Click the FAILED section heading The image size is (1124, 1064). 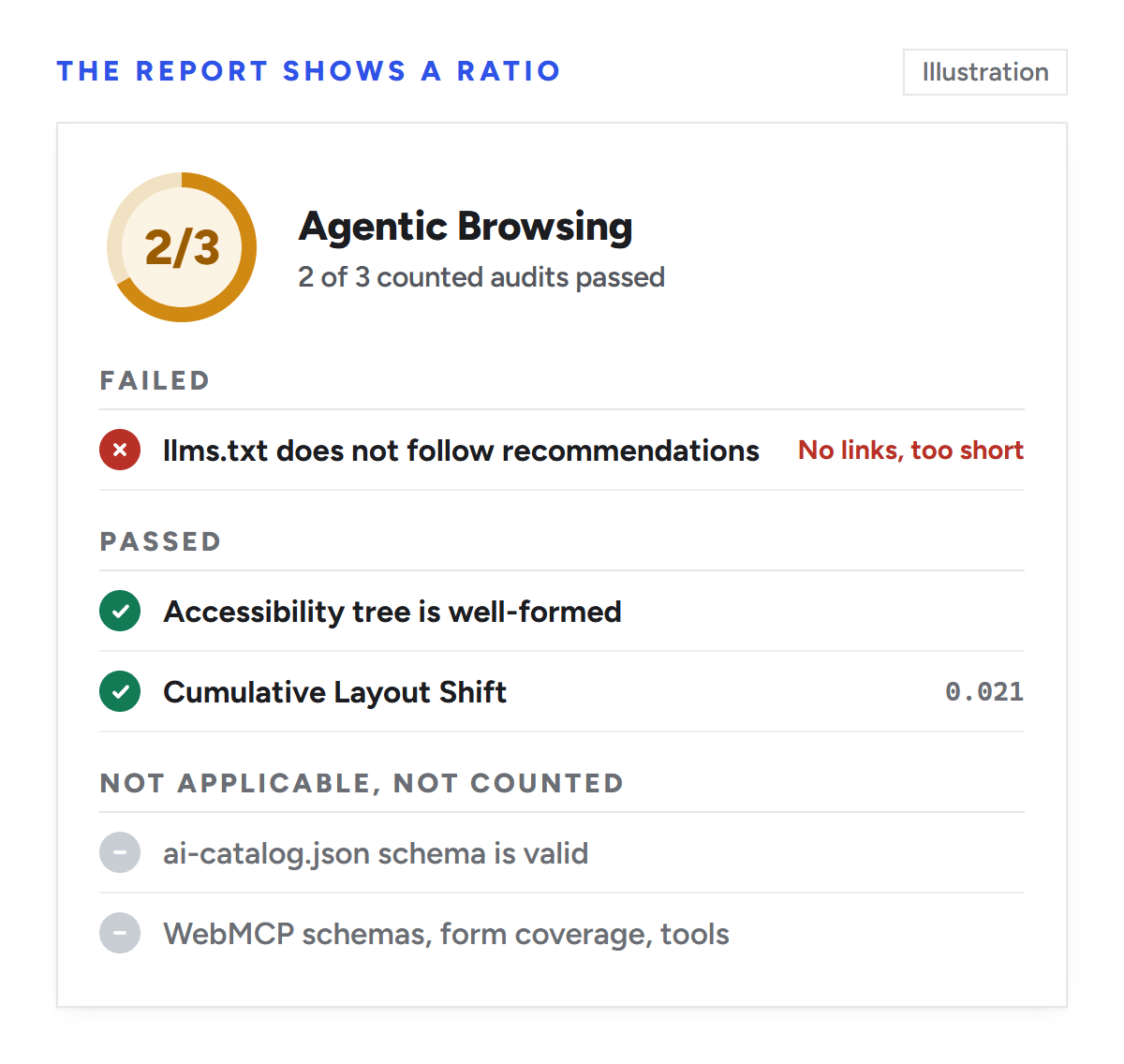155,380
